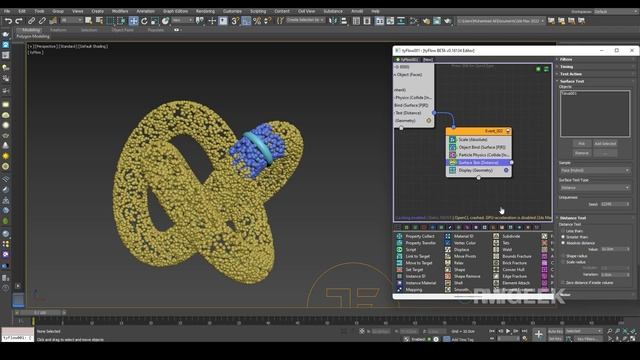The image size is (640, 360).
Task: Activate the Select and Scale tool
Action: [x=155, y=21]
